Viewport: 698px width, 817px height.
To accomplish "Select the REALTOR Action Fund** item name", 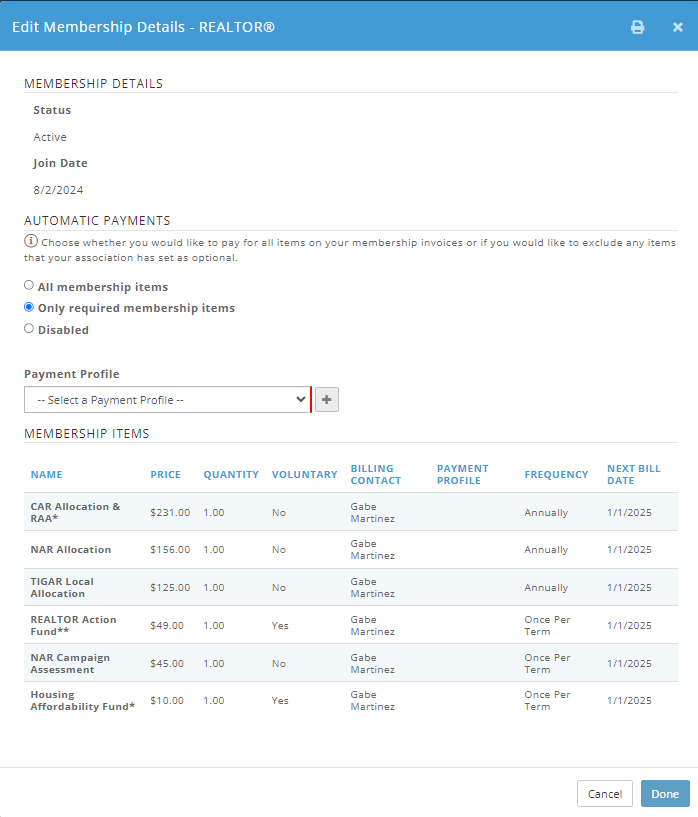I will pyautogui.click(x=73, y=626).
